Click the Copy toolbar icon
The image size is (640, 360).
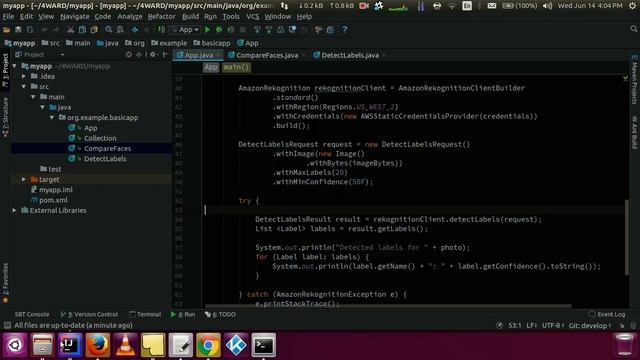(82, 30)
